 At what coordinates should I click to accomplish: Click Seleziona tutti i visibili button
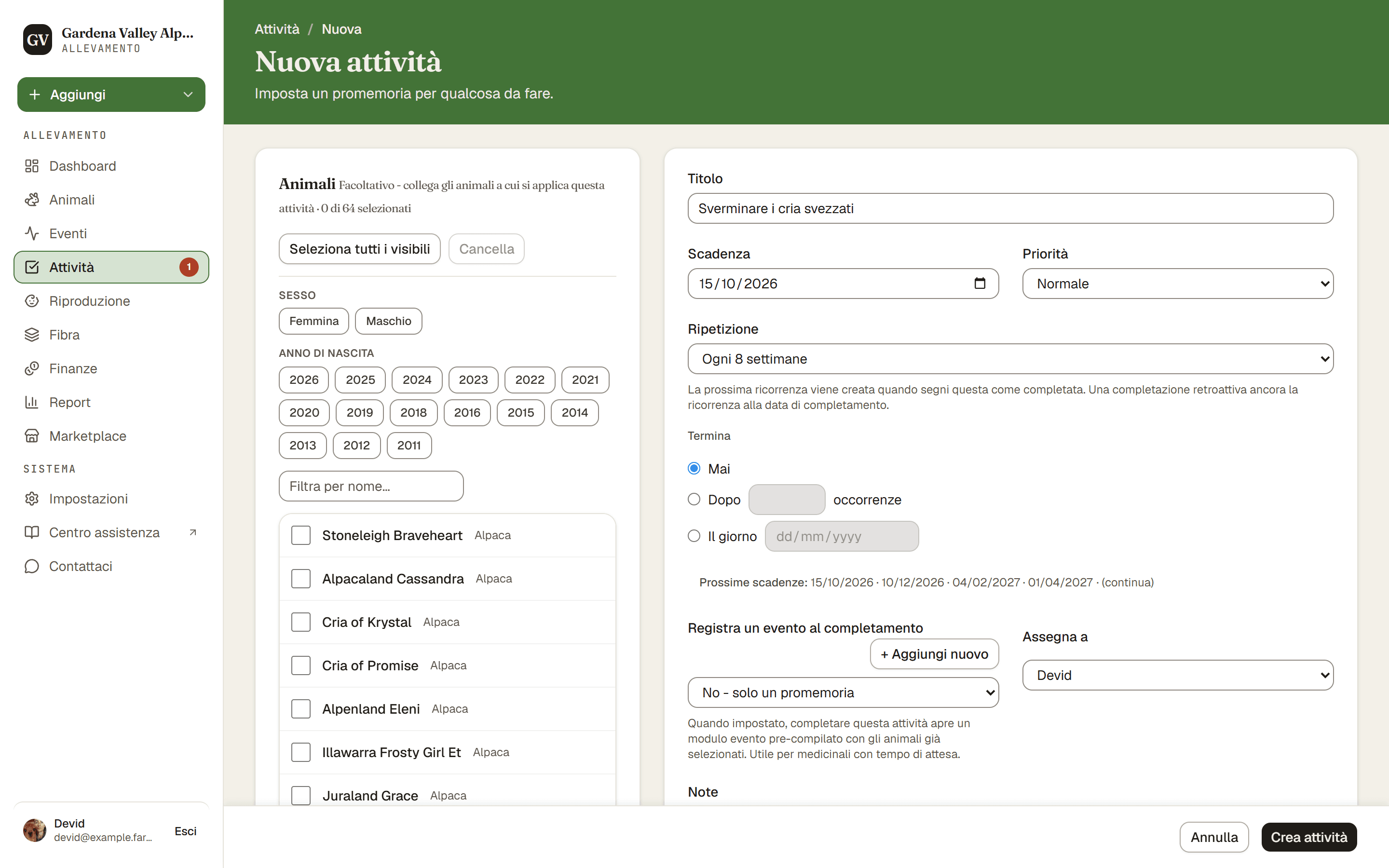pyautogui.click(x=359, y=248)
